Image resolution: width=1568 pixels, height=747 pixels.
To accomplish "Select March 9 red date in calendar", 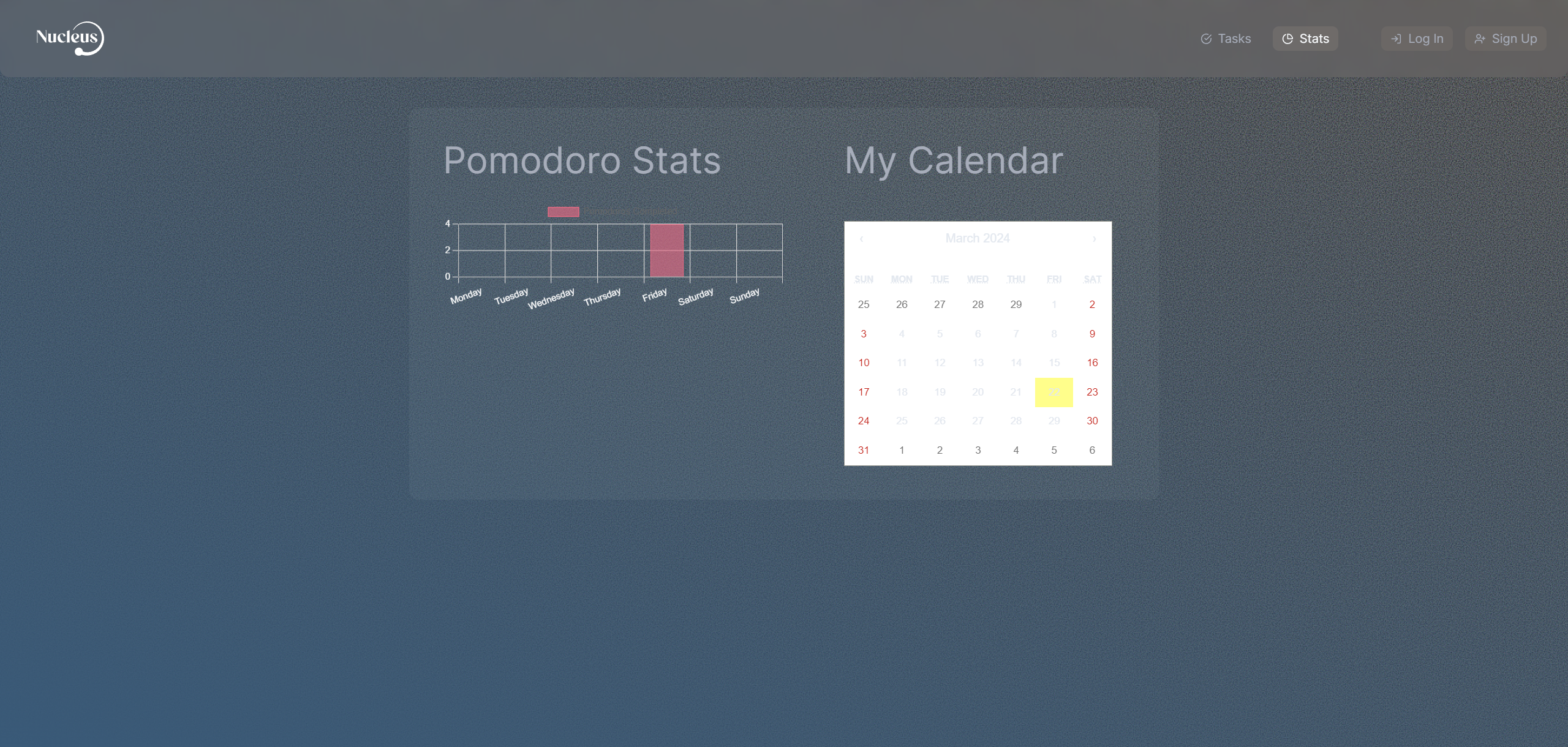I will pos(1092,333).
